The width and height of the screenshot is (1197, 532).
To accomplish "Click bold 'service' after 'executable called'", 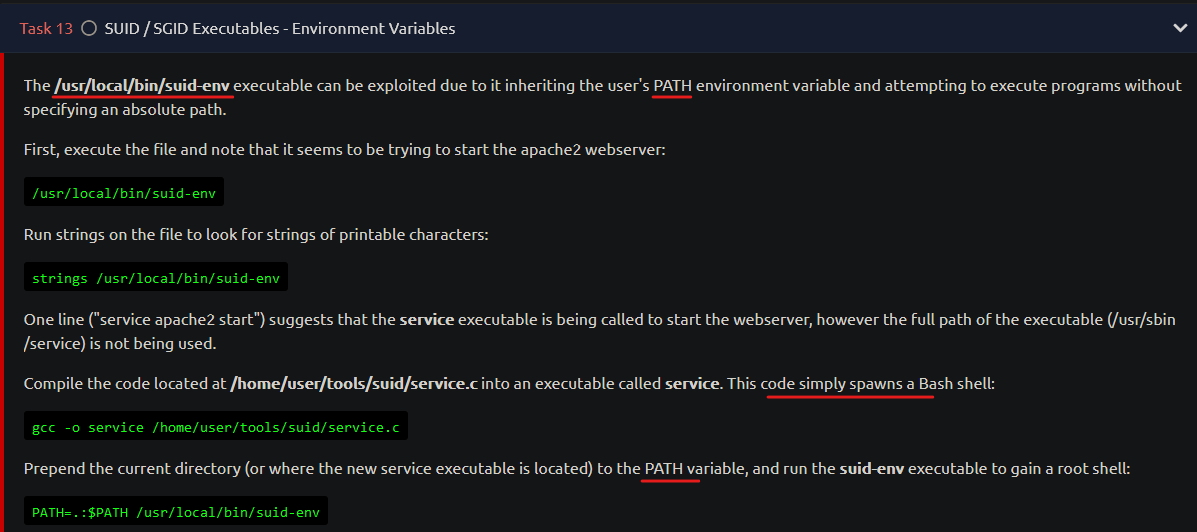I will (x=693, y=383).
